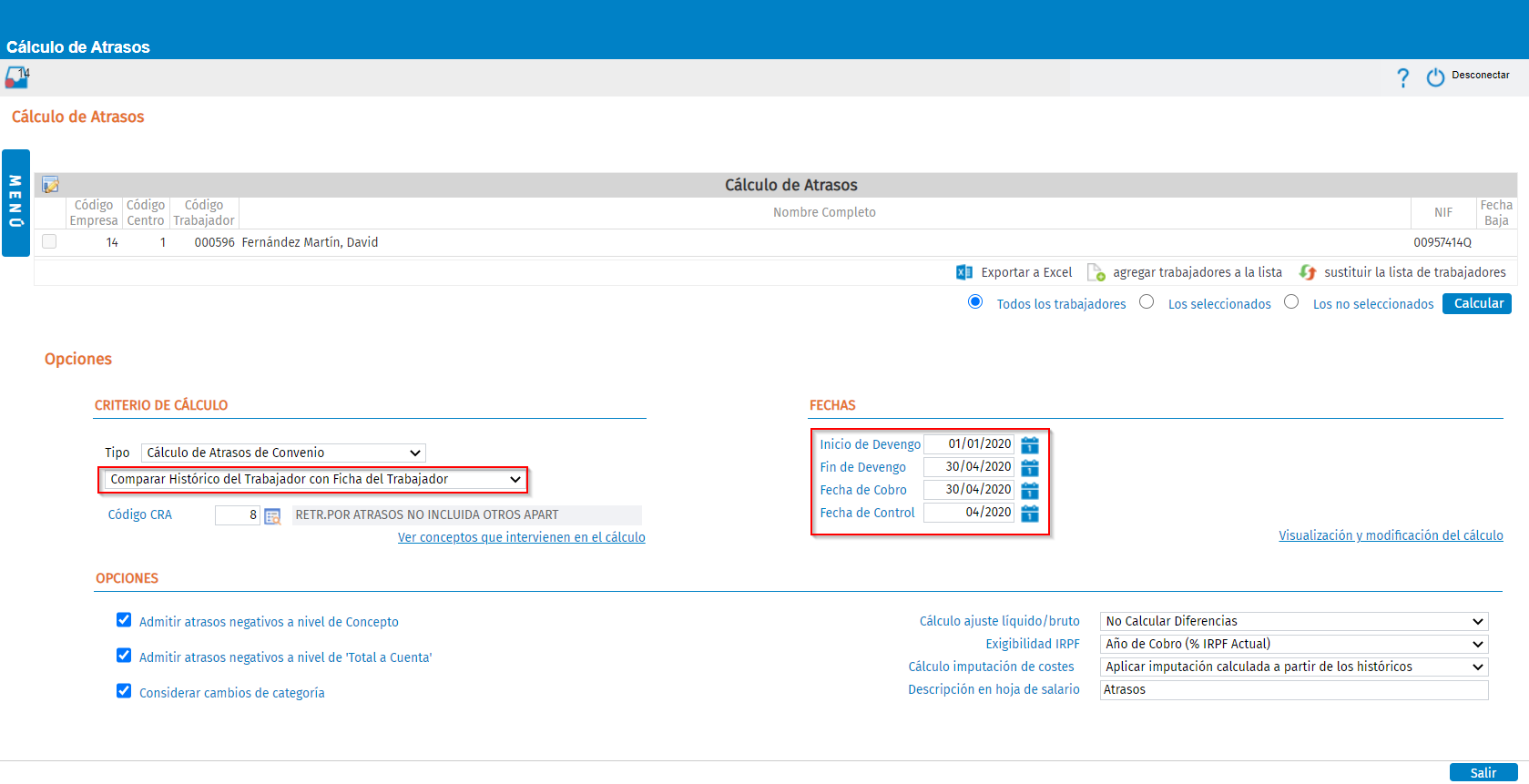This screenshot has width=1529, height=784.
Task: Open the Exigibilidad IRPF dropdown
Action: pyautogui.click(x=1294, y=644)
